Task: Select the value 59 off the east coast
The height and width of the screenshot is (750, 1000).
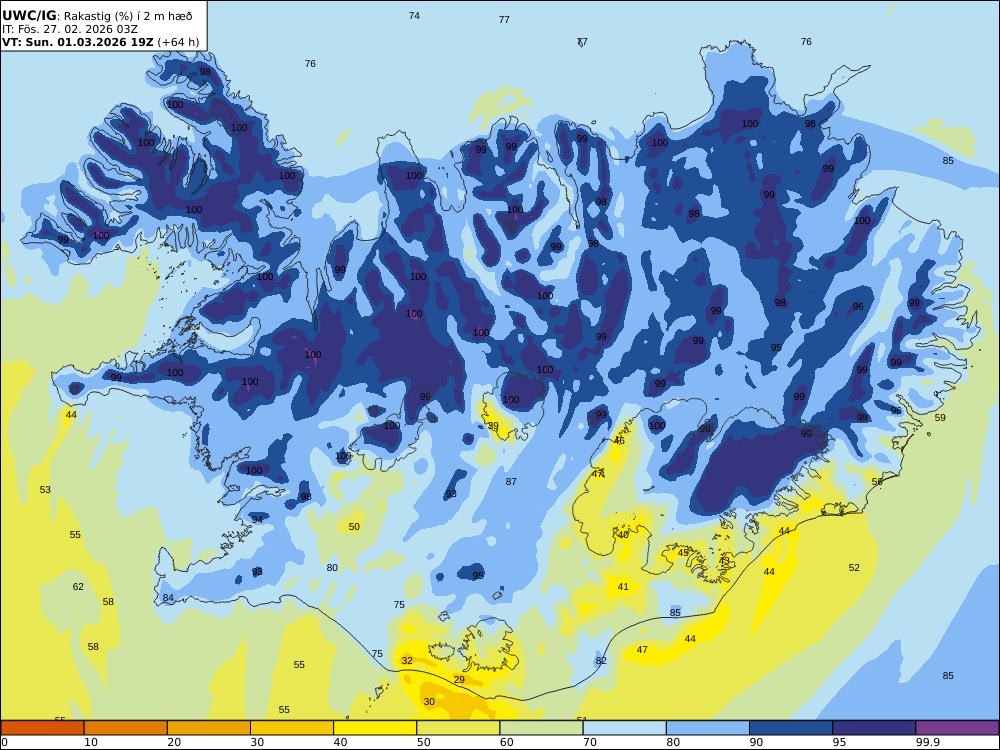Action: pyautogui.click(x=940, y=418)
